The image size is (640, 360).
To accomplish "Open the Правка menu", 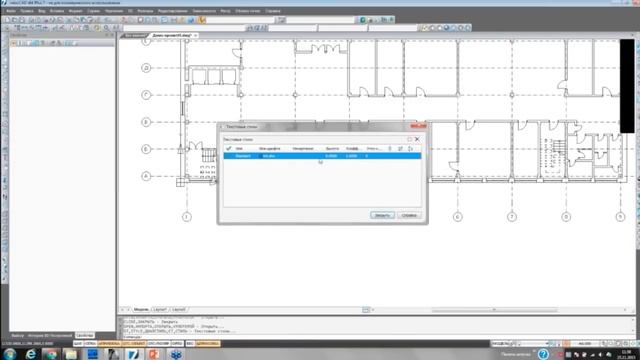I will [x=27, y=11].
